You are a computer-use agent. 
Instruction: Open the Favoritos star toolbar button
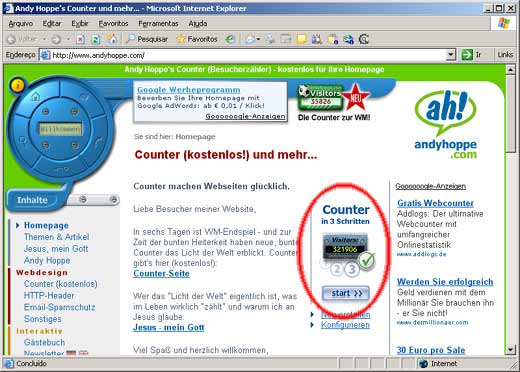click(197, 39)
